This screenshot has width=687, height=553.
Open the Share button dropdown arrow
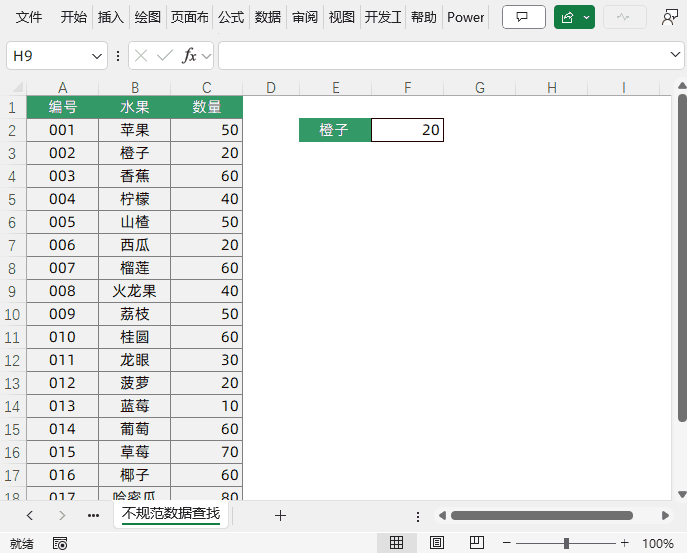pos(586,17)
